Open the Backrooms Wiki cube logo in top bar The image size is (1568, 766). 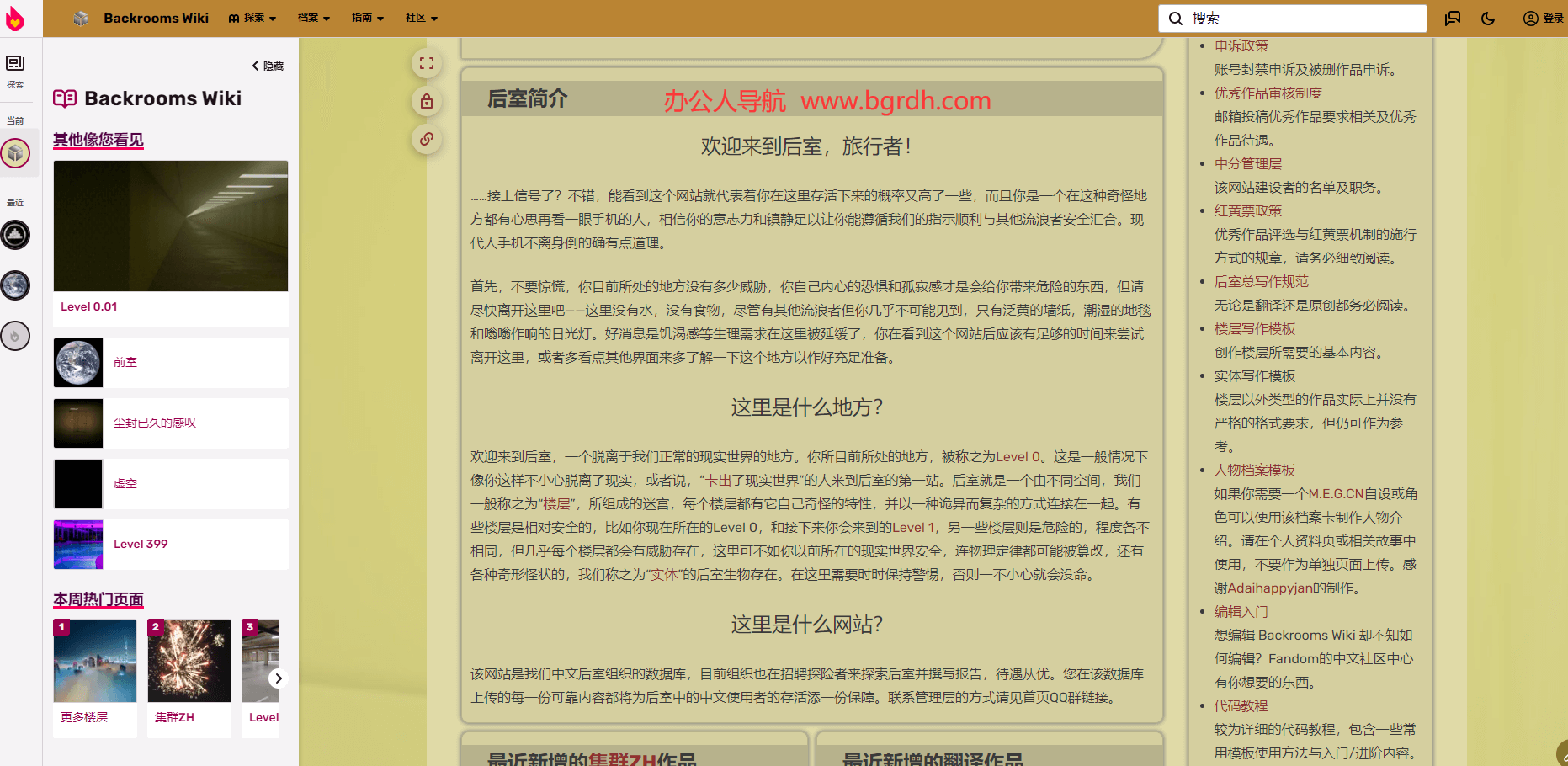[x=81, y=18]
